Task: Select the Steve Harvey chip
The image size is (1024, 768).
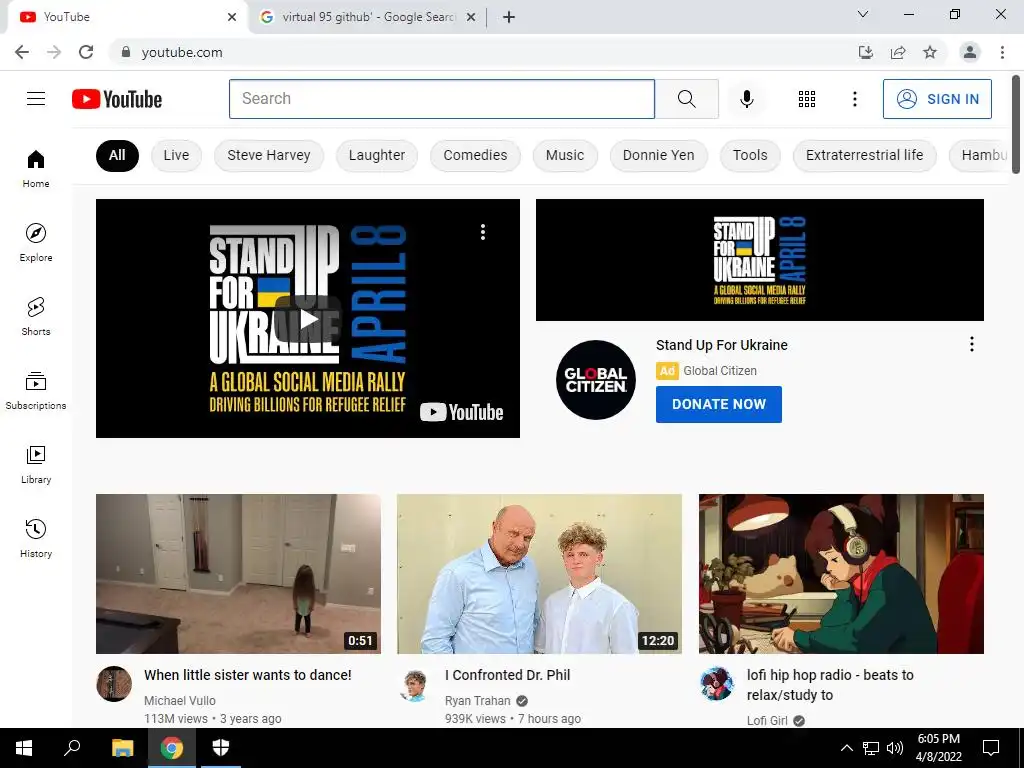Action: click(x=268, y=155)
